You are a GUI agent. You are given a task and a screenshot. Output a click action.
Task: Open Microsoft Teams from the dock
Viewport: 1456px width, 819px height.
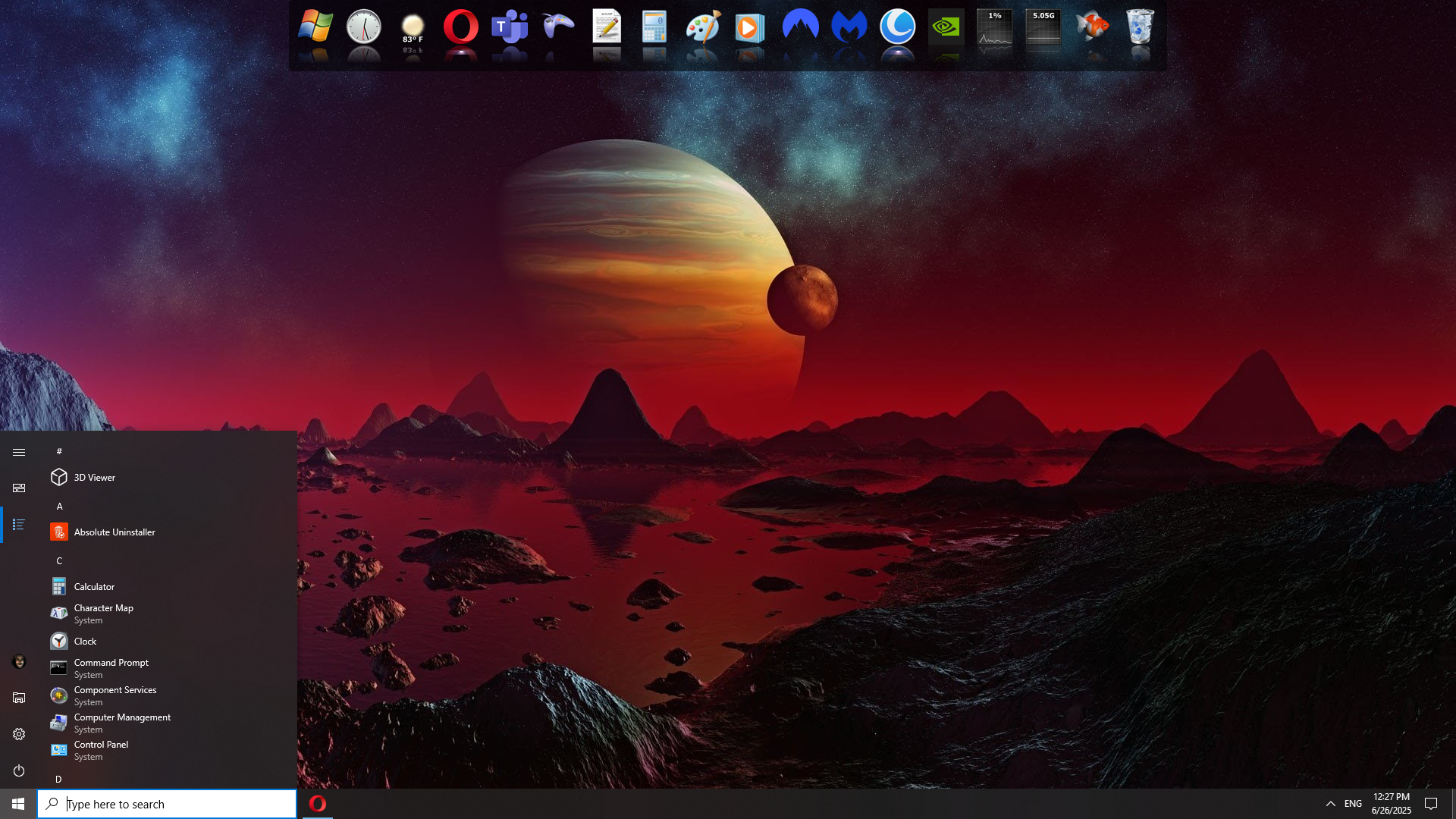(510, 27)
